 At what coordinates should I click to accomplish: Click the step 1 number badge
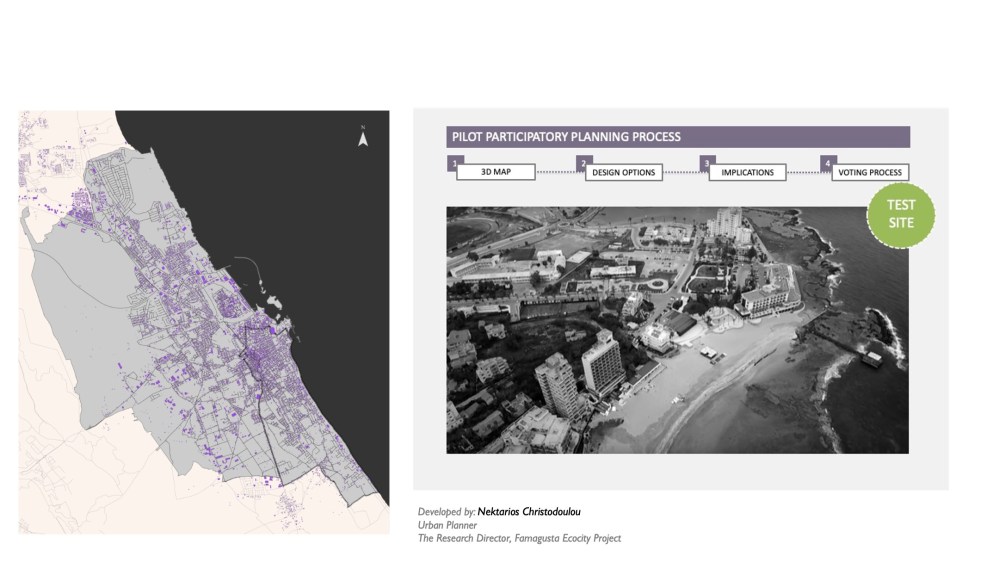click(453, 162)
